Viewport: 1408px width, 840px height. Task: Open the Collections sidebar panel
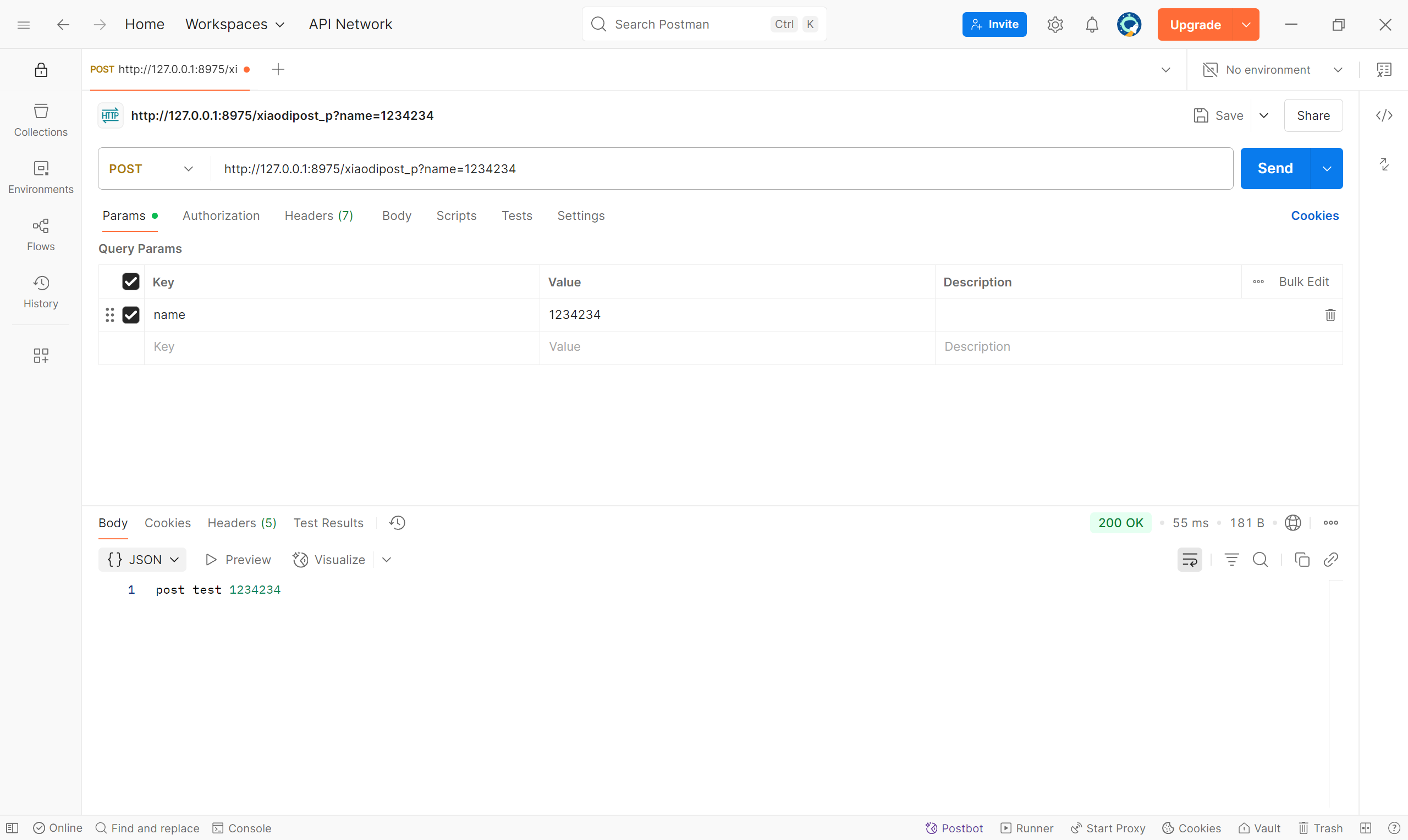pyautogui.click(x=41, y=119)
